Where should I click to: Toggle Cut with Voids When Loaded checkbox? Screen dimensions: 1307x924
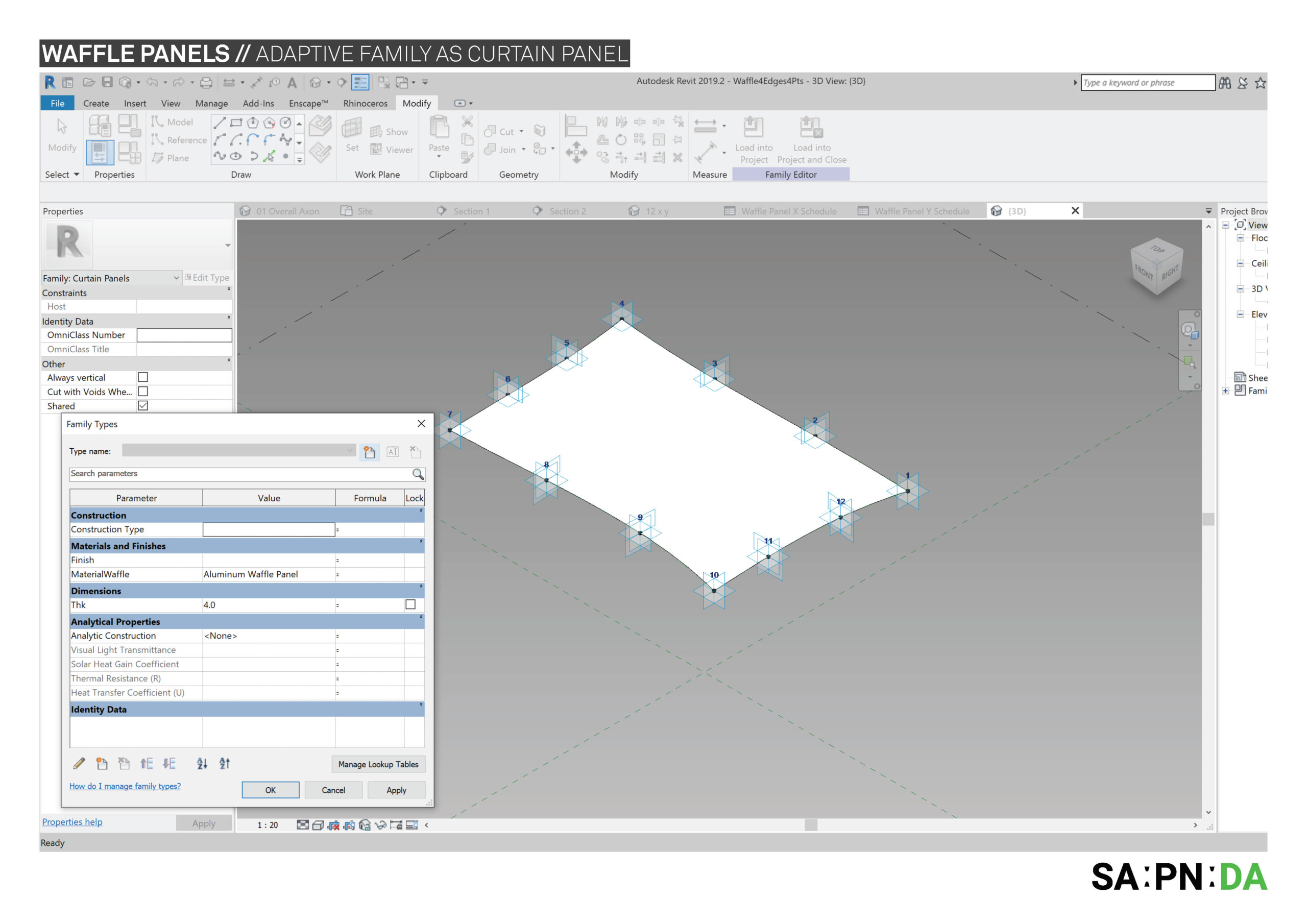(143, 392)
